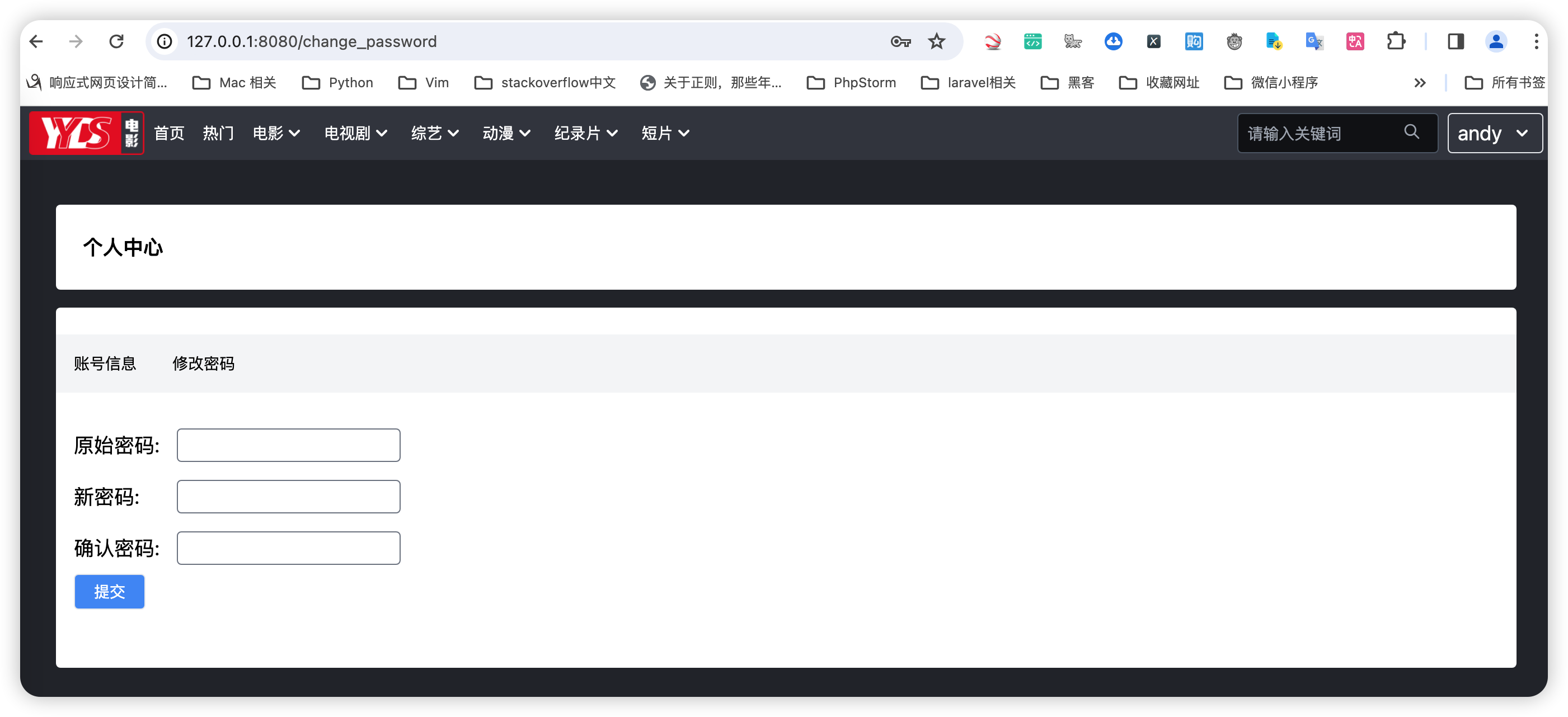Open the Tampermonkey extension
1568x717 pixels.
coord(1234,41)
